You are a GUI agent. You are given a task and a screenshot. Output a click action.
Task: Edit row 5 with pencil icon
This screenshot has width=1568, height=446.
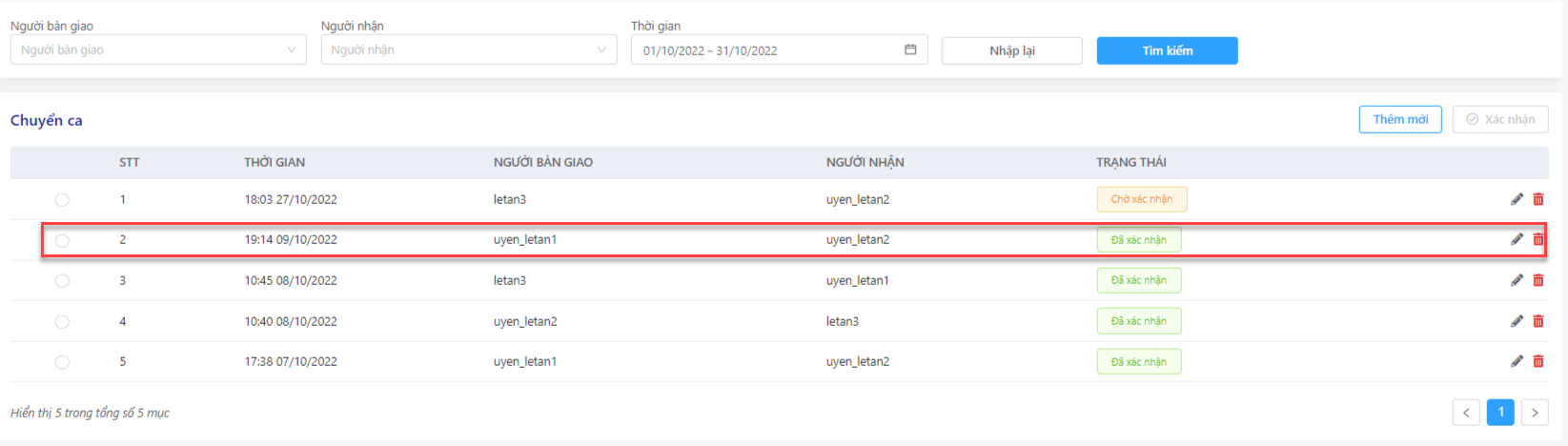coord(1517,361)
